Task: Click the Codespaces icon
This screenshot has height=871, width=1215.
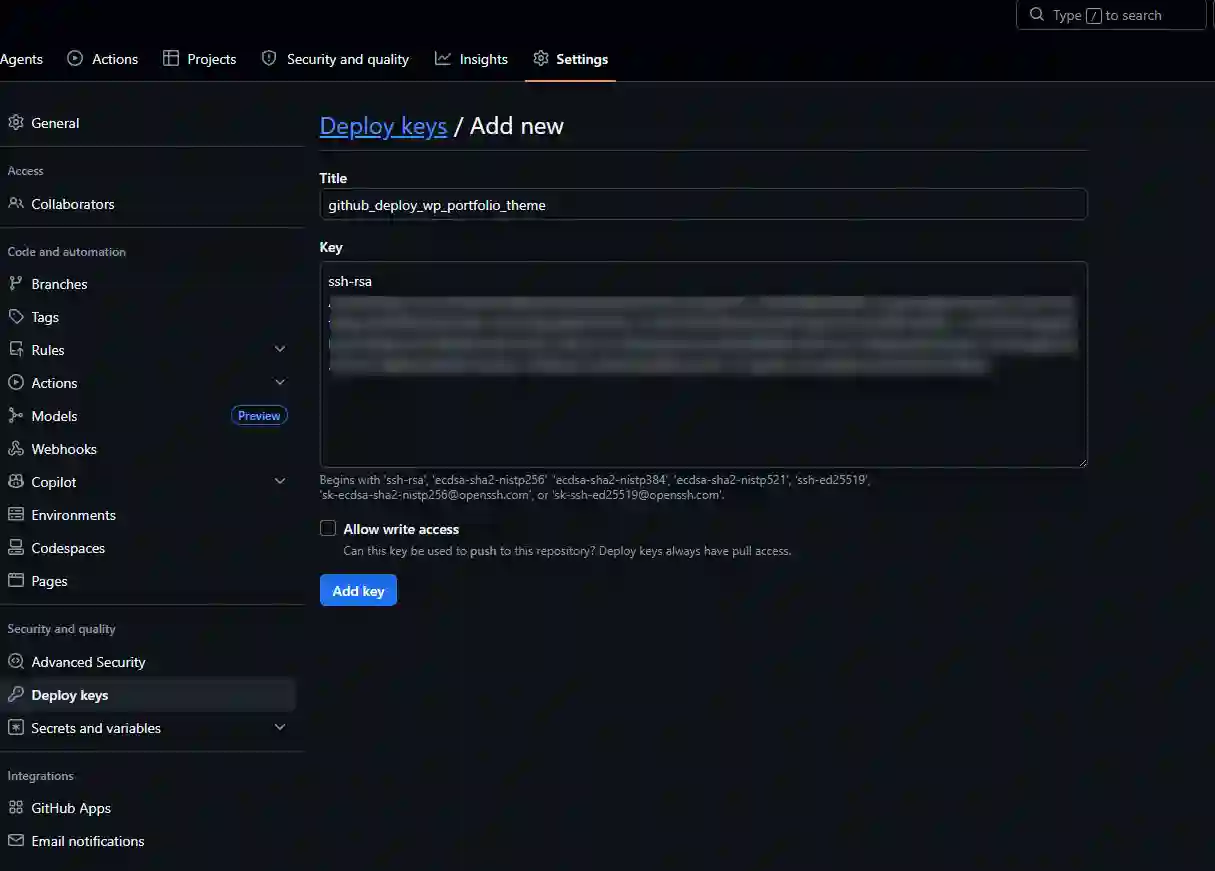Action: coord(15,548)
